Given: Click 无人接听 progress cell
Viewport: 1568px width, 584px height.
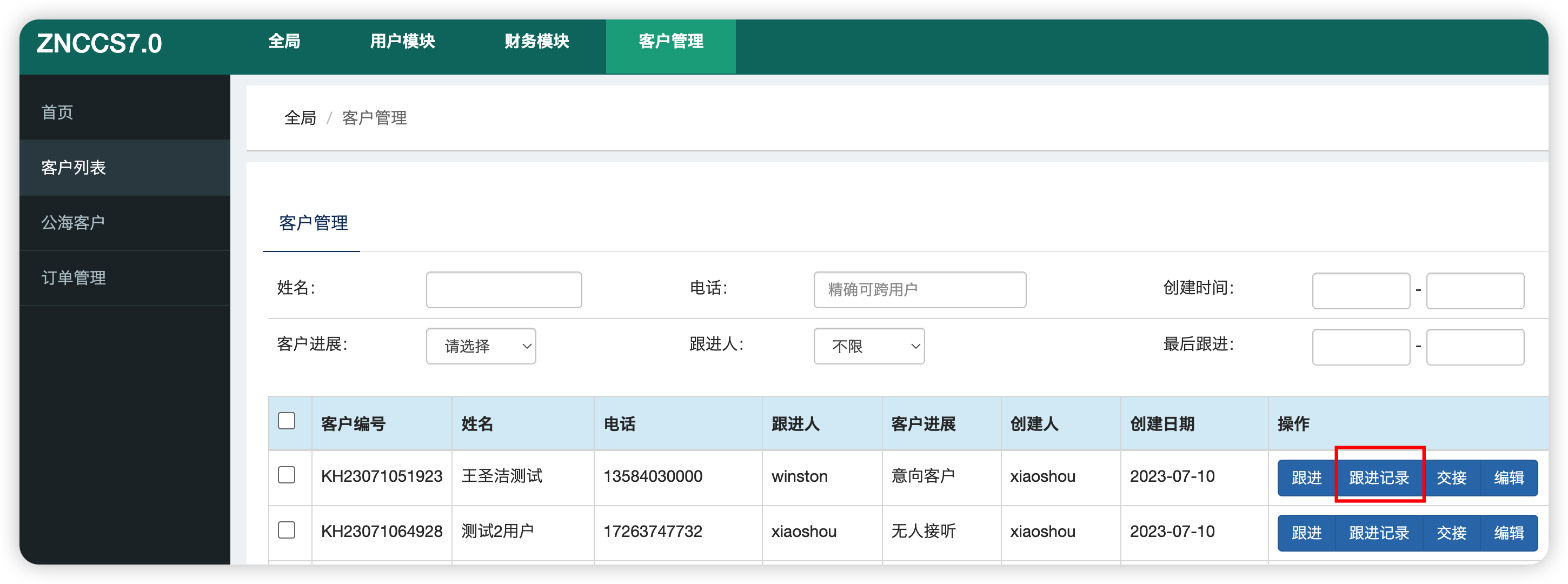Looking at the screenshot, I should (x=923, y=532).
